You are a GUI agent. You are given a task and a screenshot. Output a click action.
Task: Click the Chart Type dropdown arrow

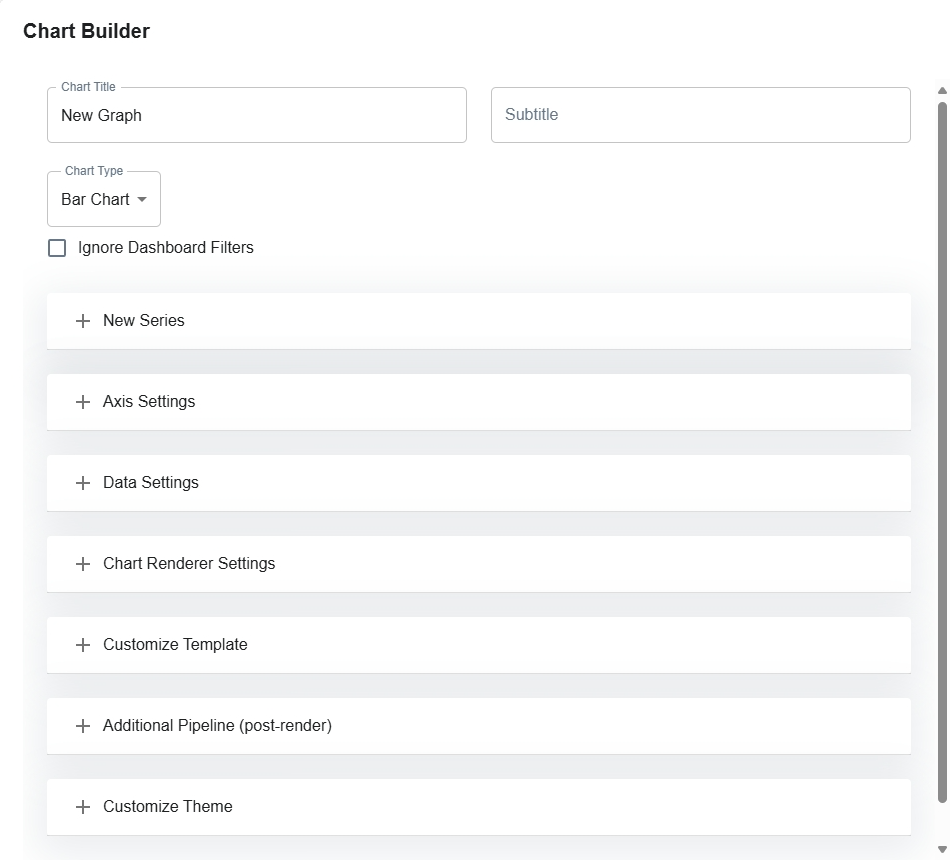pyautogui.click(x=142, y=200)
